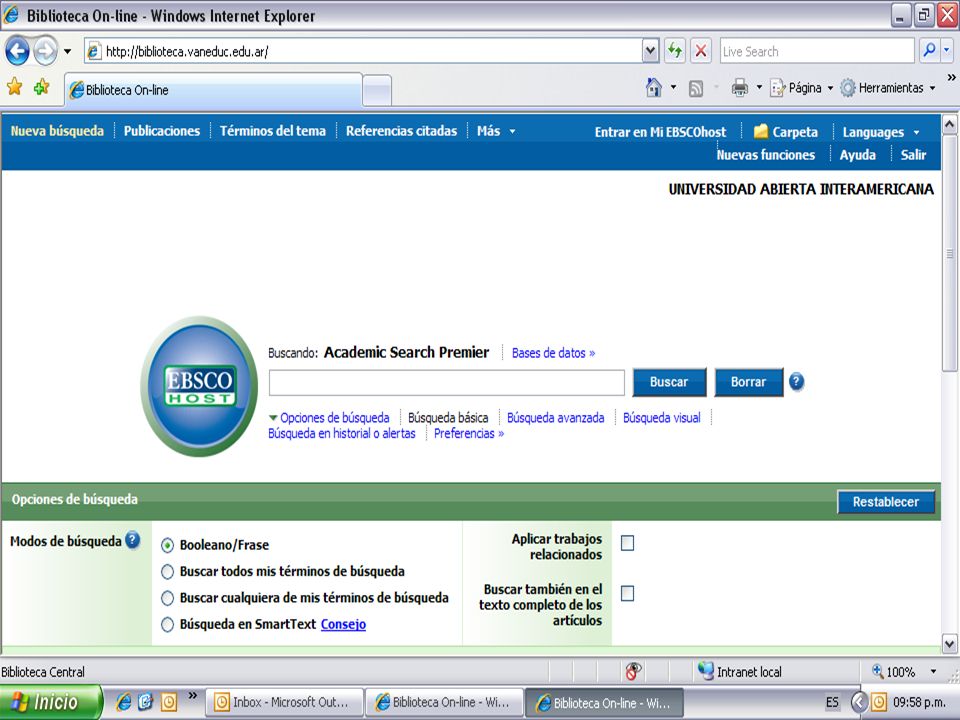Open the Herramientas menu
This screenshot has width=960, height=720.
[887, 88]
